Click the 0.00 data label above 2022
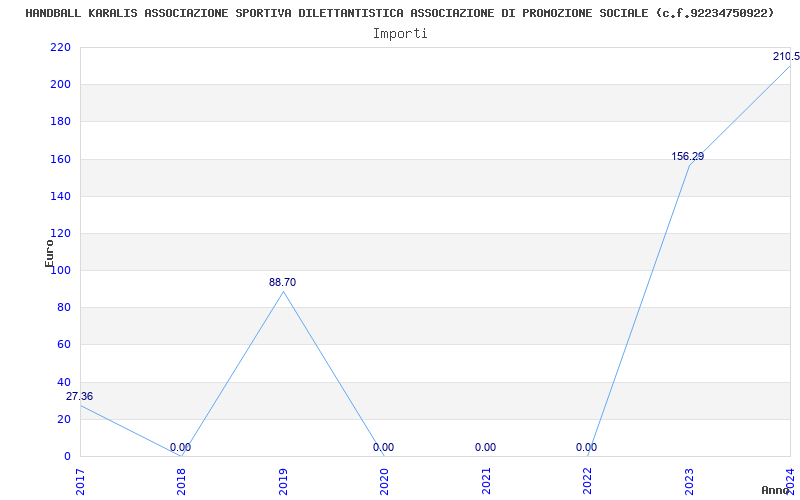 587,447
